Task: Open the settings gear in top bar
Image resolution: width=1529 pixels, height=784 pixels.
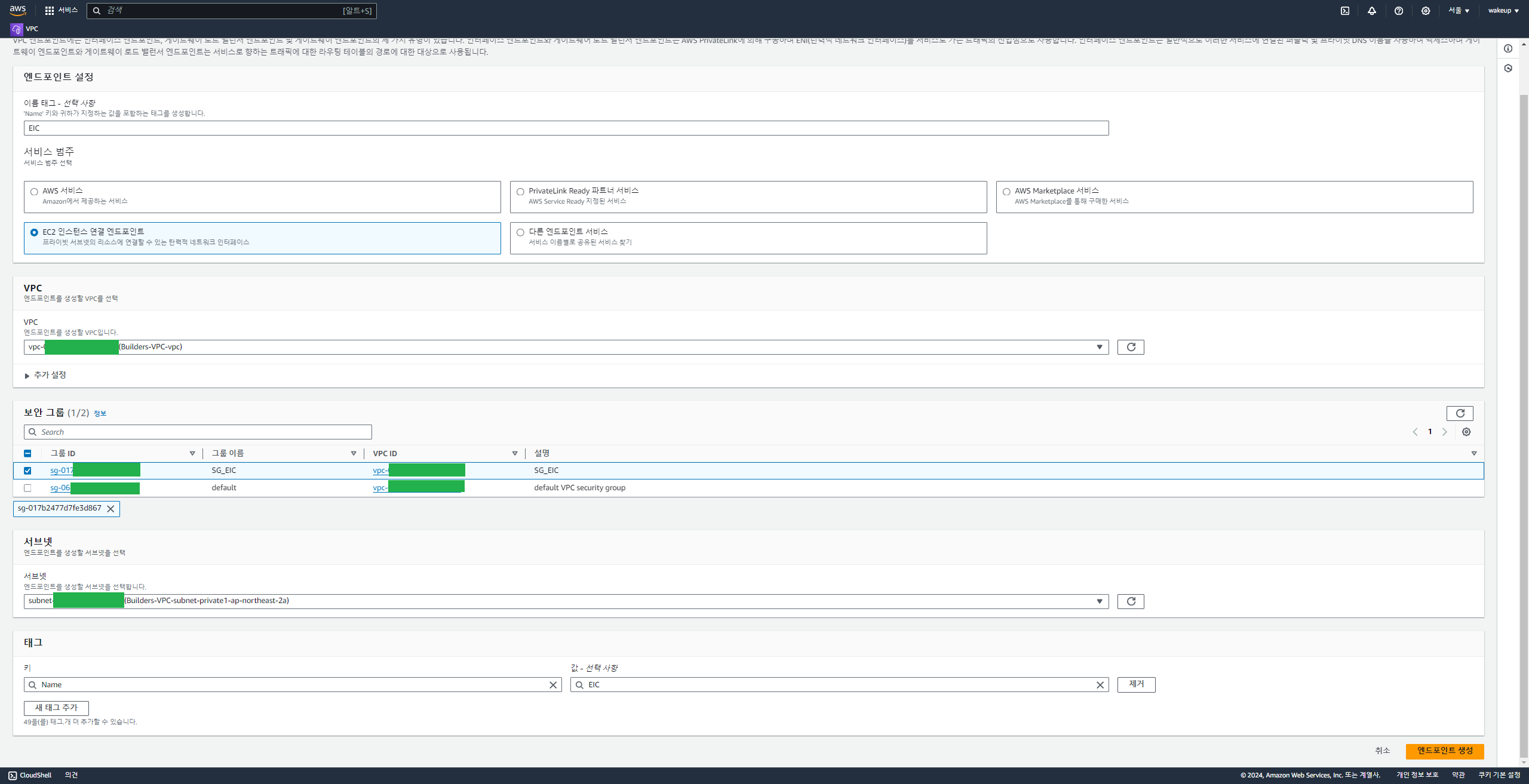Action: tap(1425, 11)
